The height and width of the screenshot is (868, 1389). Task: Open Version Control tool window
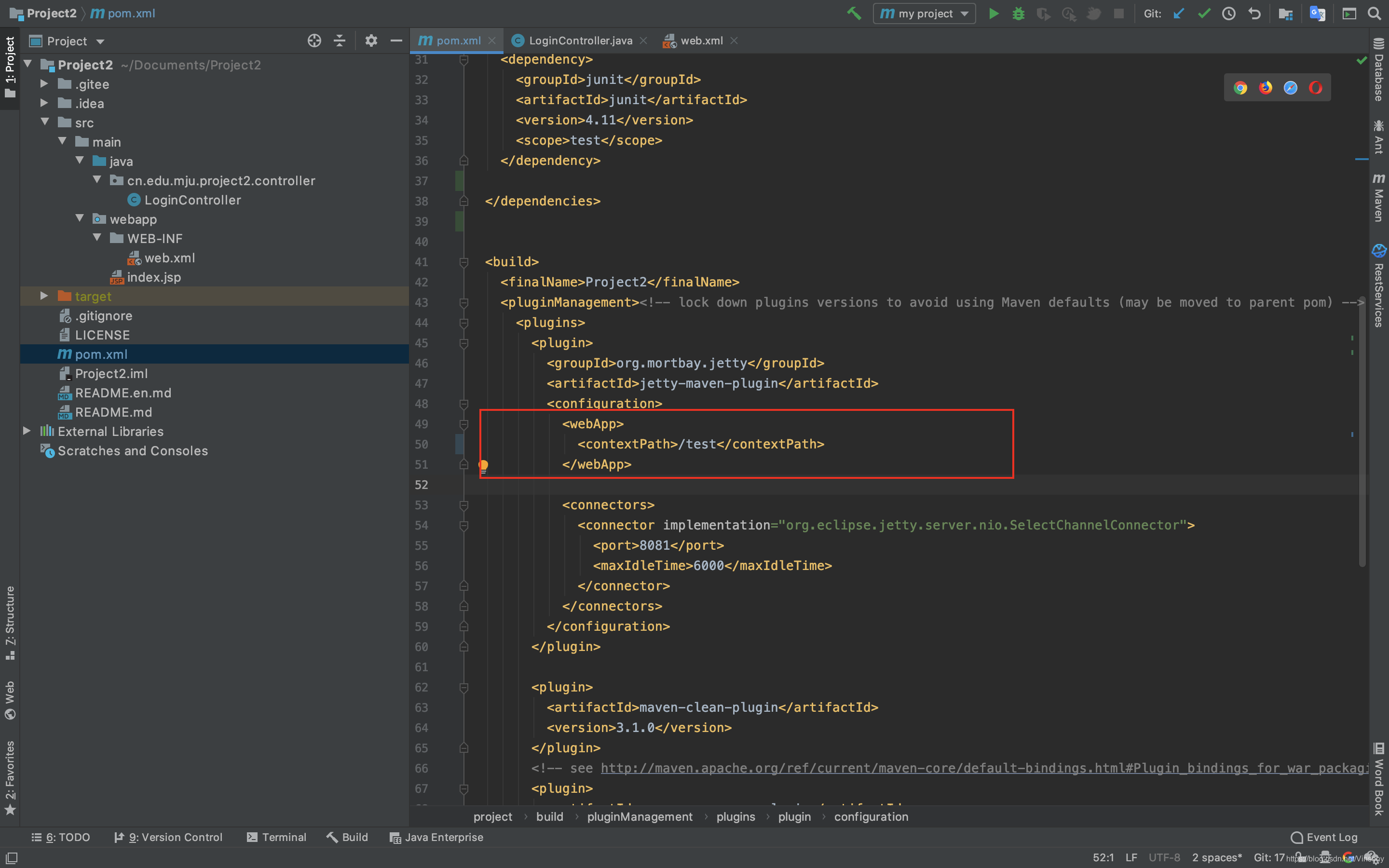click(168, 838)
